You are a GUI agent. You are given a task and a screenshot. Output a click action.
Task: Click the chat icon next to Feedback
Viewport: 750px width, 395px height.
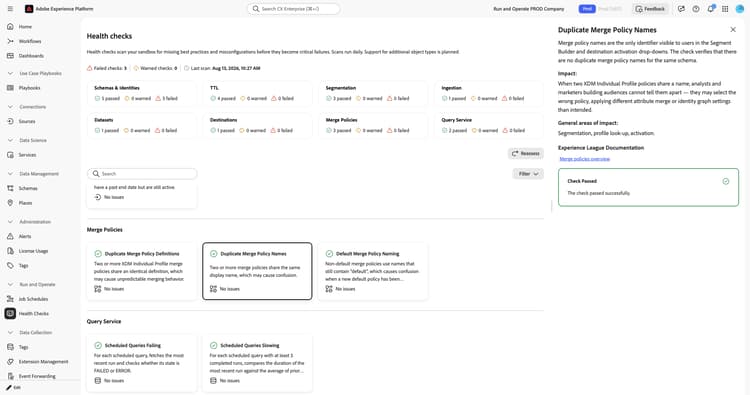click(x=681, y=9)
